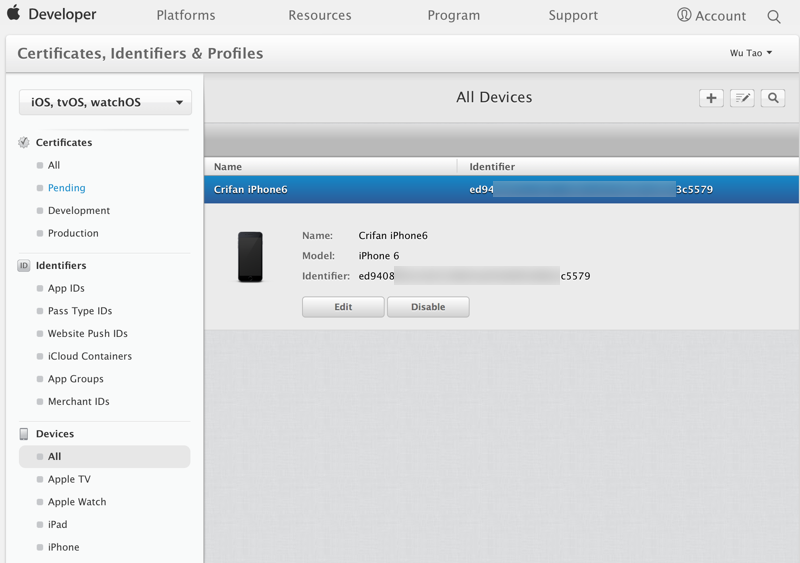The height and width of the screenshot is (563, 800).
Task: Click the iPhone 6 device image
Action: [x=250, y=257]
